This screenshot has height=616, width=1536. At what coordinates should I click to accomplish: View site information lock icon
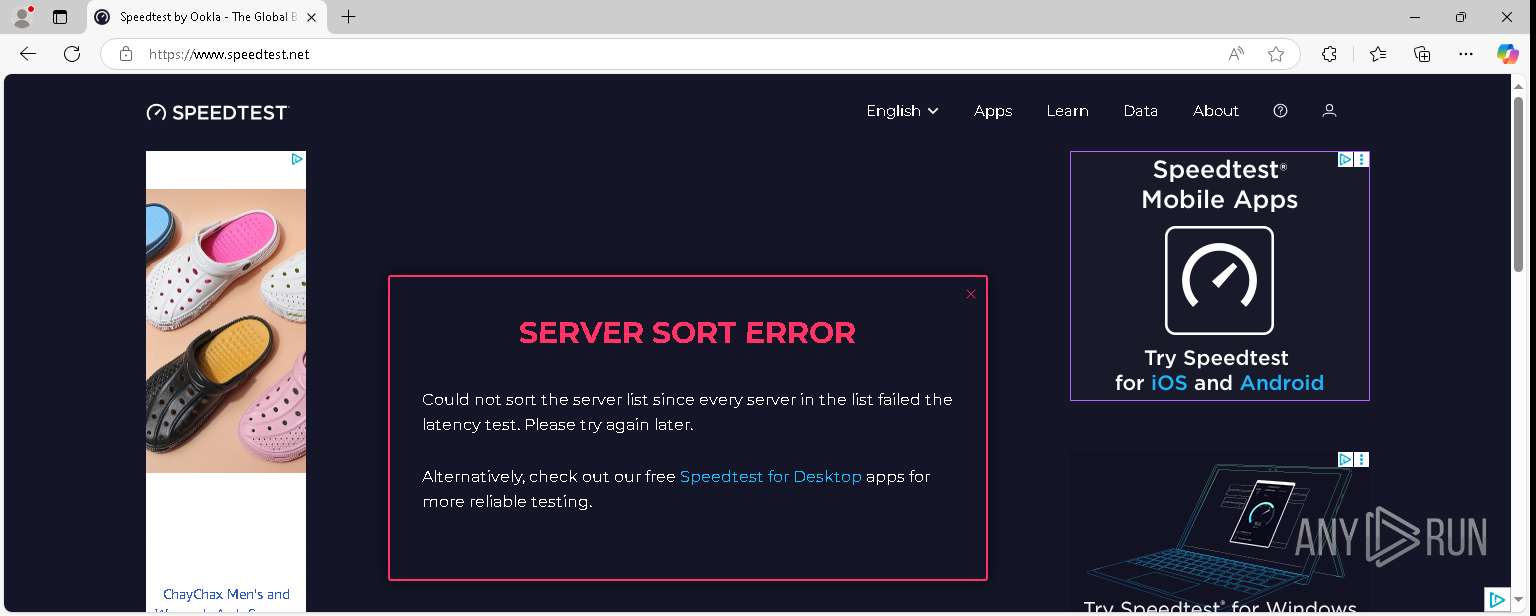coord(126,54)
